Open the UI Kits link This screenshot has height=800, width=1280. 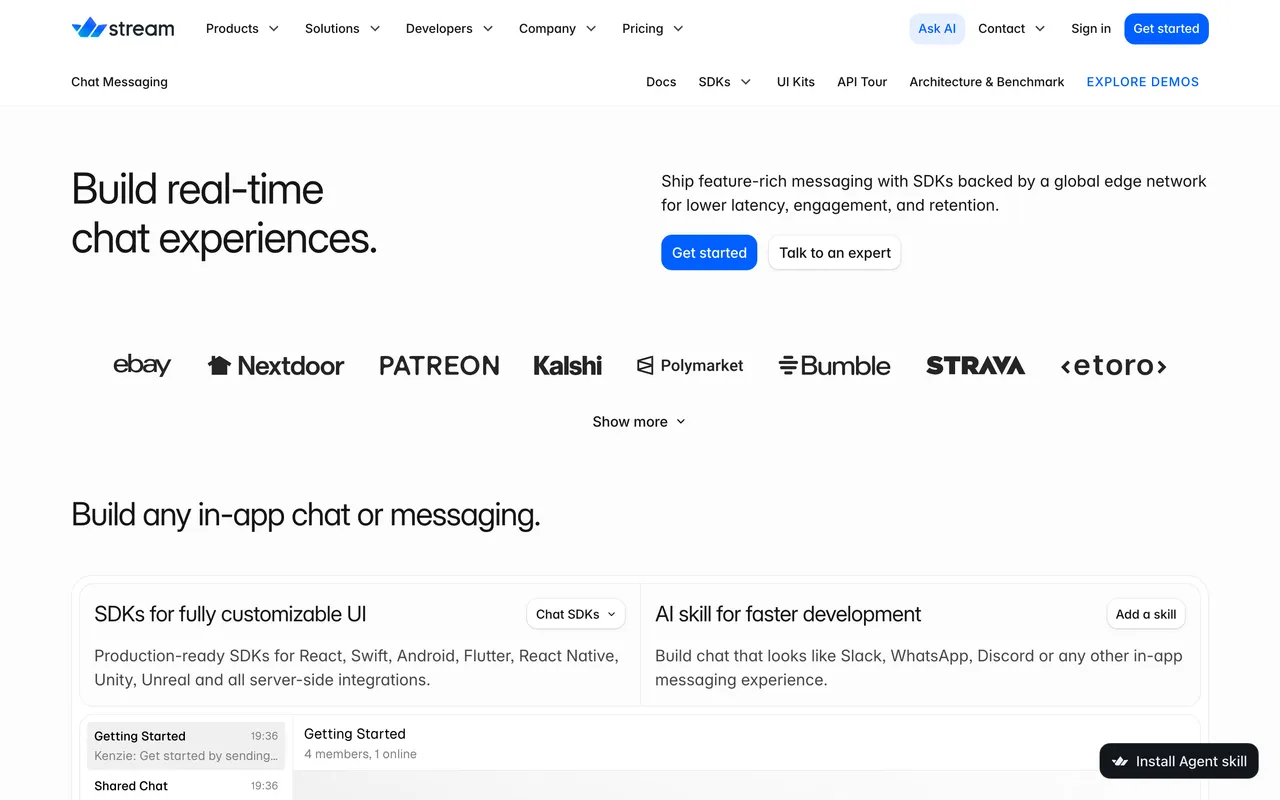[796, 82]
